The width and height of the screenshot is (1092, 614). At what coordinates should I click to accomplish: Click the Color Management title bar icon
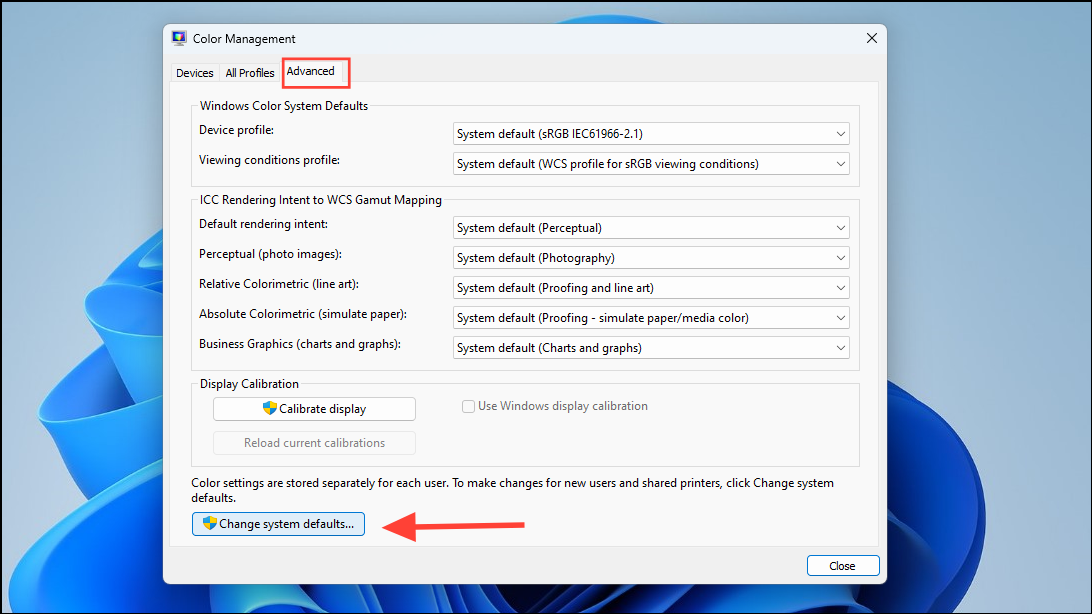[179, 37]
